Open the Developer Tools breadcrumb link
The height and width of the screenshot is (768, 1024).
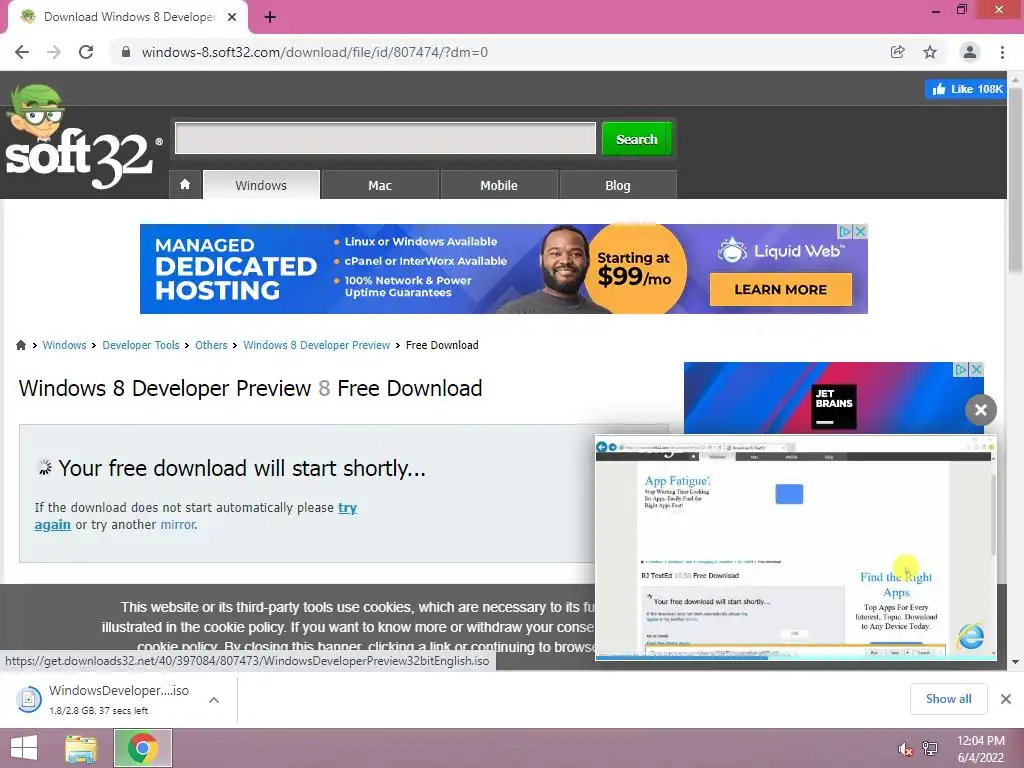(x=140, y=345)
